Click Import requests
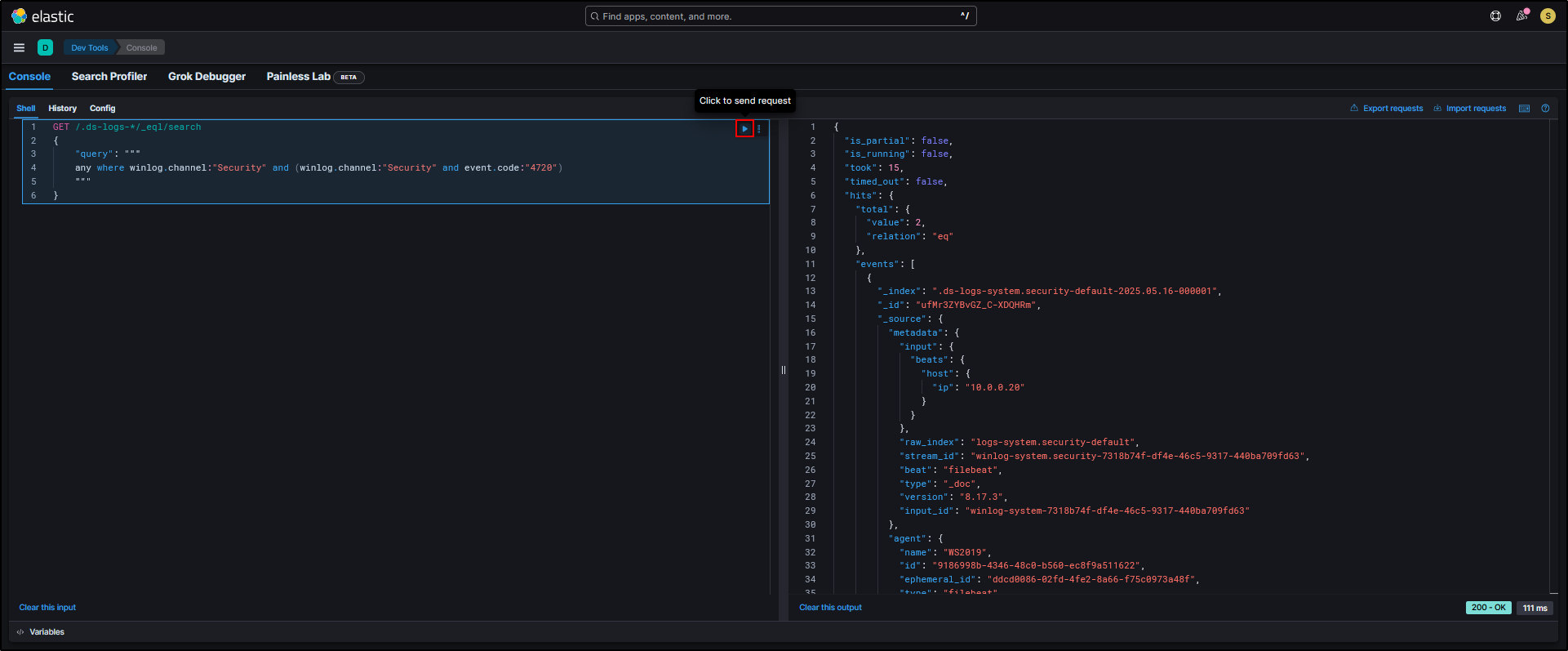Viewport: 1568px width, 651px height. pos(1470,109)
